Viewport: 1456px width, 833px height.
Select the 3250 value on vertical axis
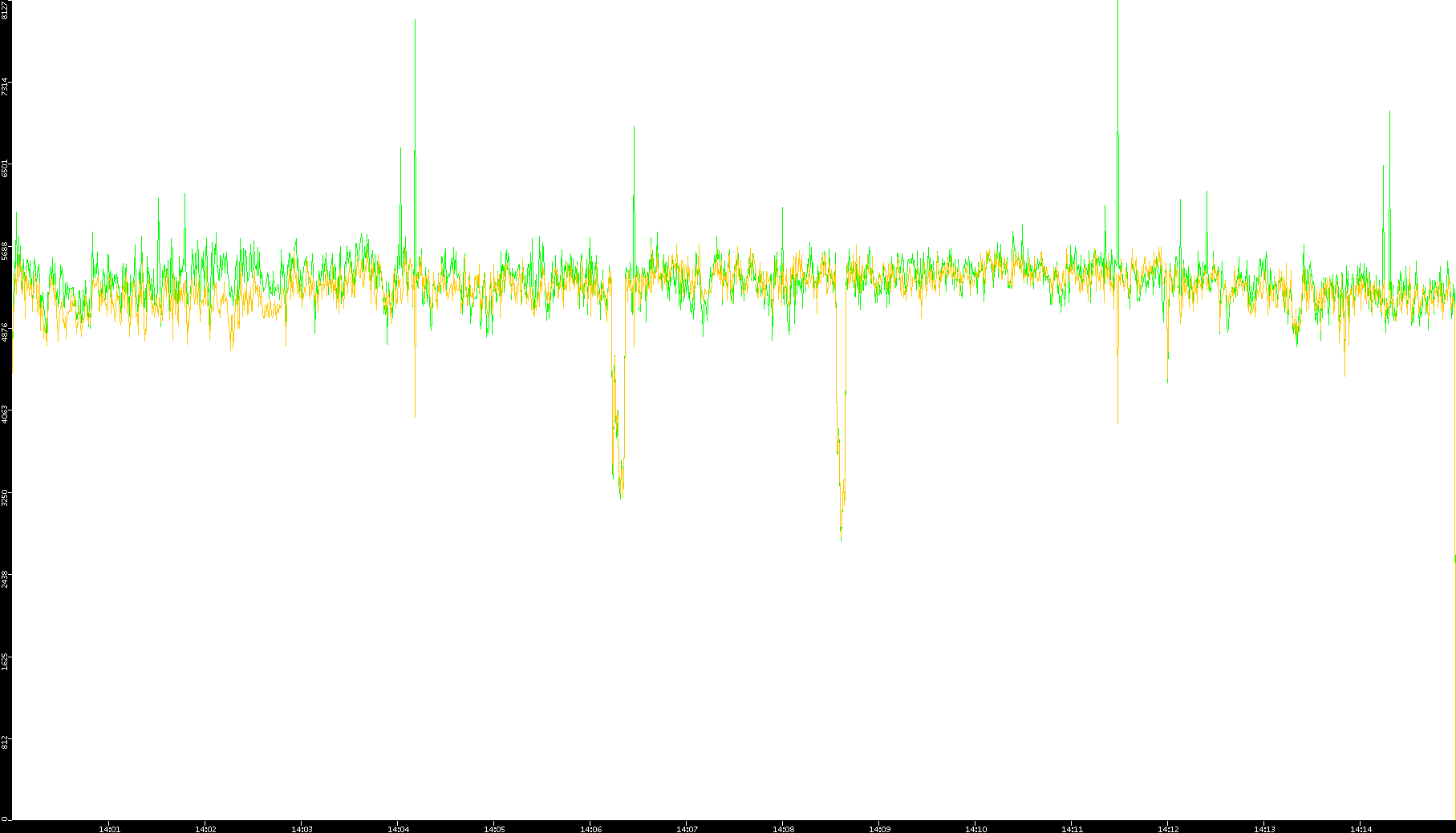pos(5,496)
